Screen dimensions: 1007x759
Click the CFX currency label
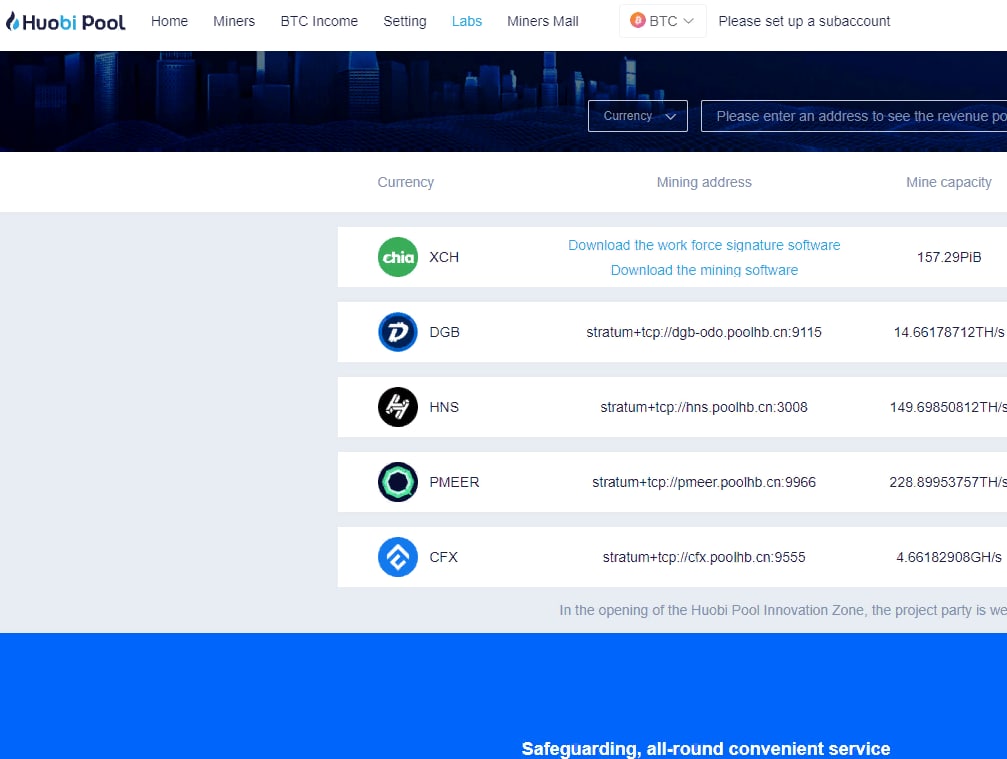(443, 557)
